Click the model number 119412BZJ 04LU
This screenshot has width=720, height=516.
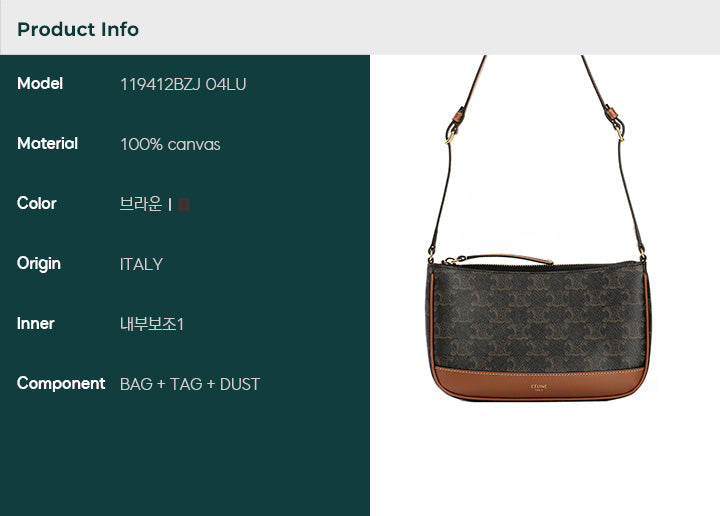(x=183, y=84)
